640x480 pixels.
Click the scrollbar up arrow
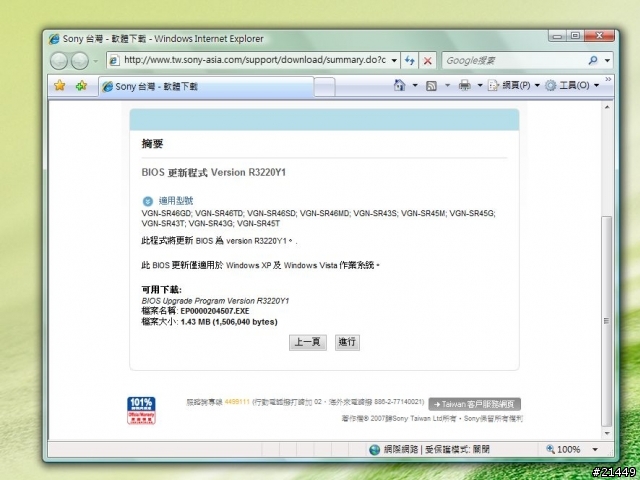click(x=607, y=107)
